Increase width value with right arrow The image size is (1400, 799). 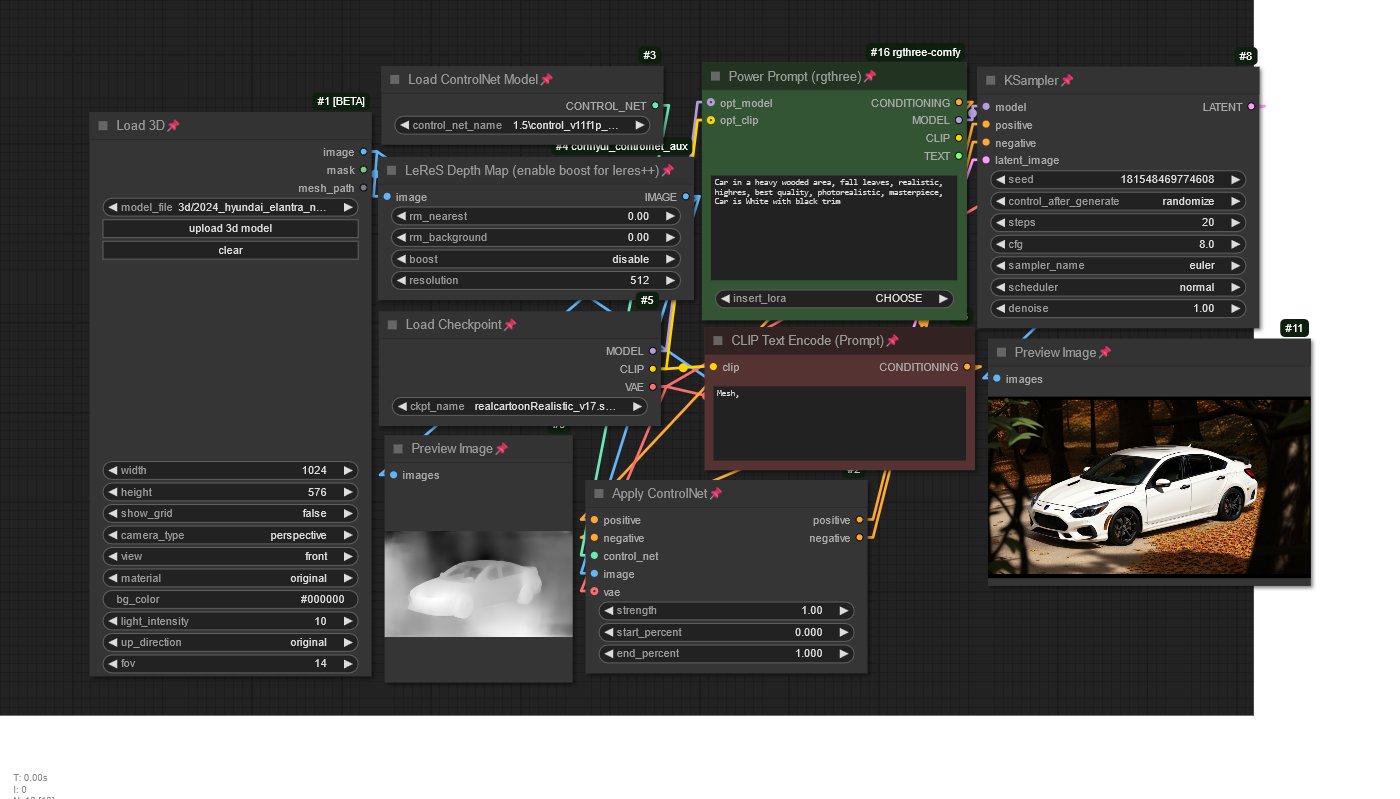point(348,471)
